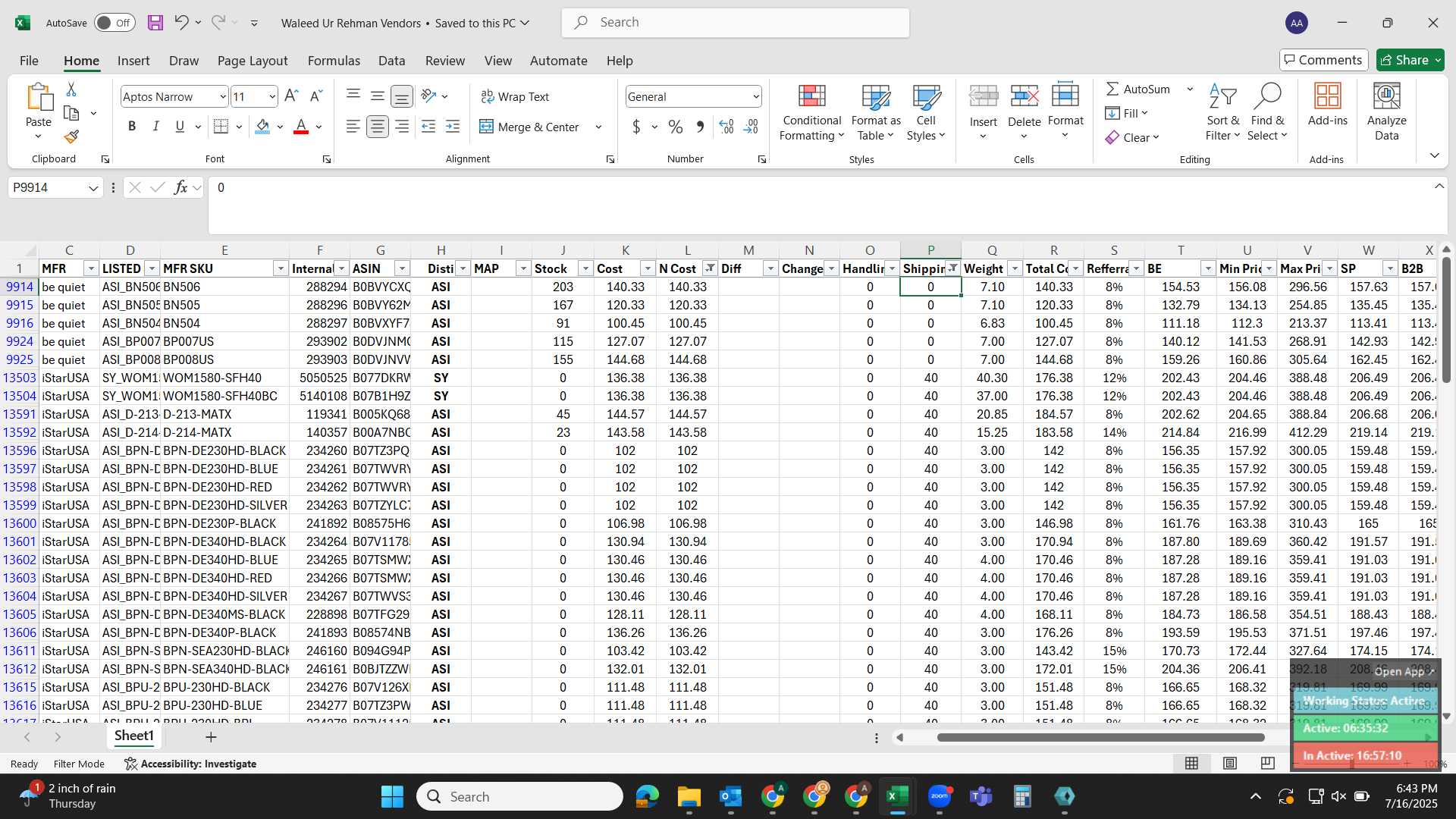Click the Orientation angled text icon
Image resolution: width=1456 pixels, height=819 pixels.
coord(429,96)
